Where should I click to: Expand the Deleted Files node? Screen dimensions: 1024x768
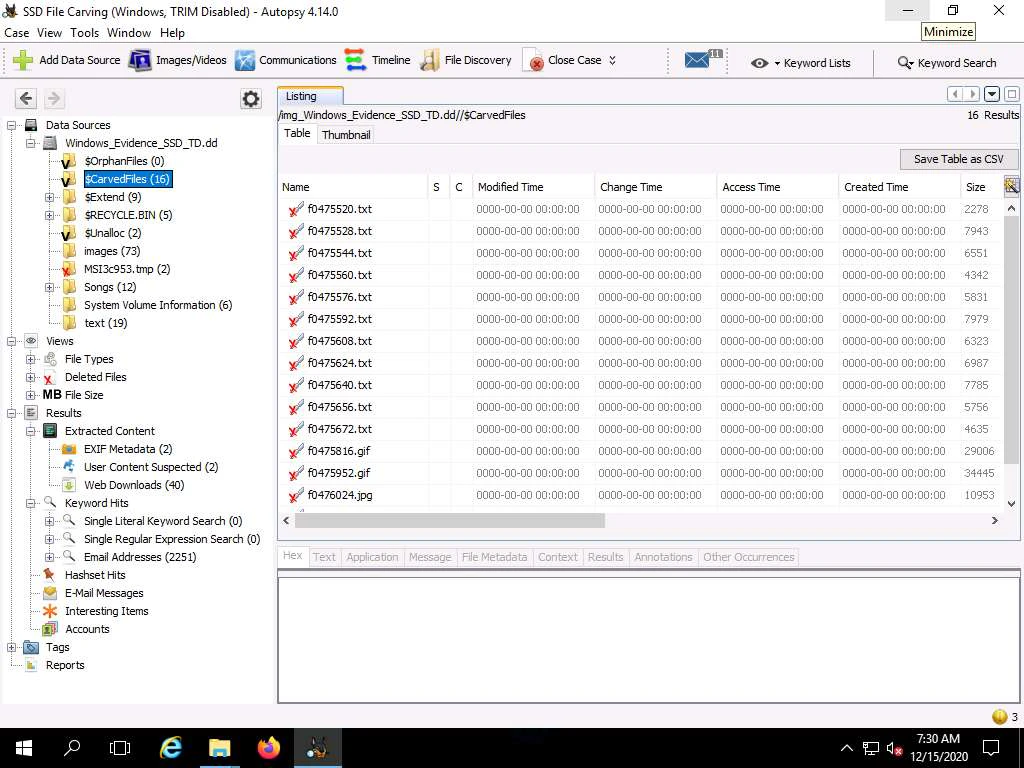tap(30, 377)
